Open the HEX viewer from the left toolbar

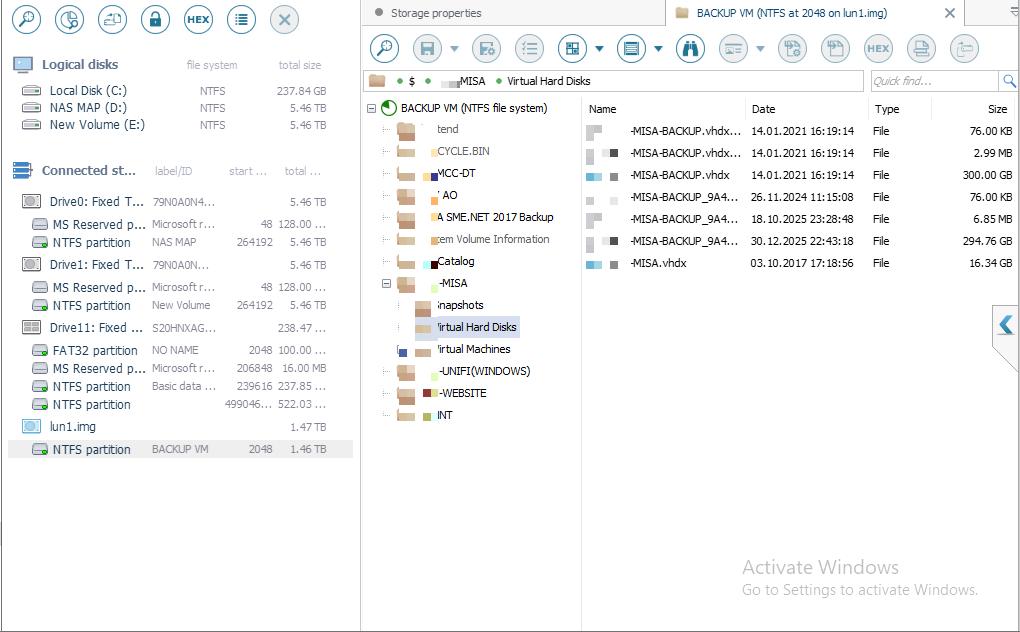[x=198, y=20]
